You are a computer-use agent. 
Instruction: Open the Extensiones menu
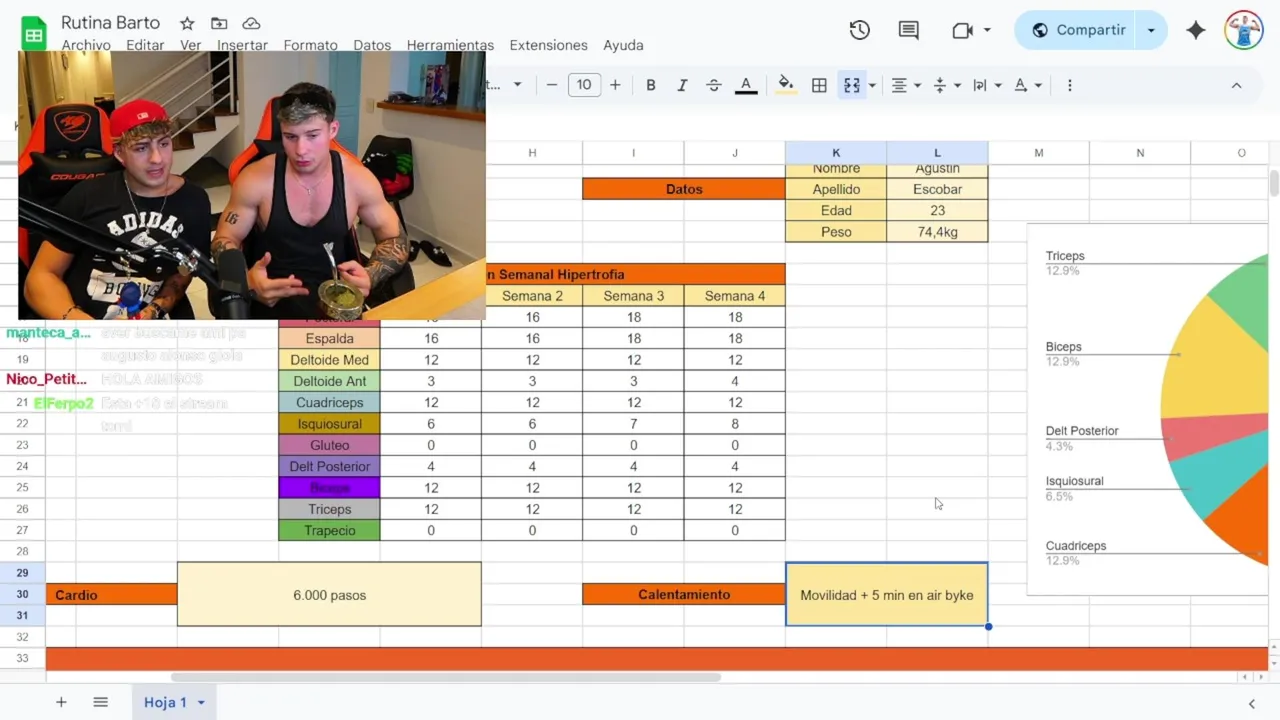pos(548,45)
